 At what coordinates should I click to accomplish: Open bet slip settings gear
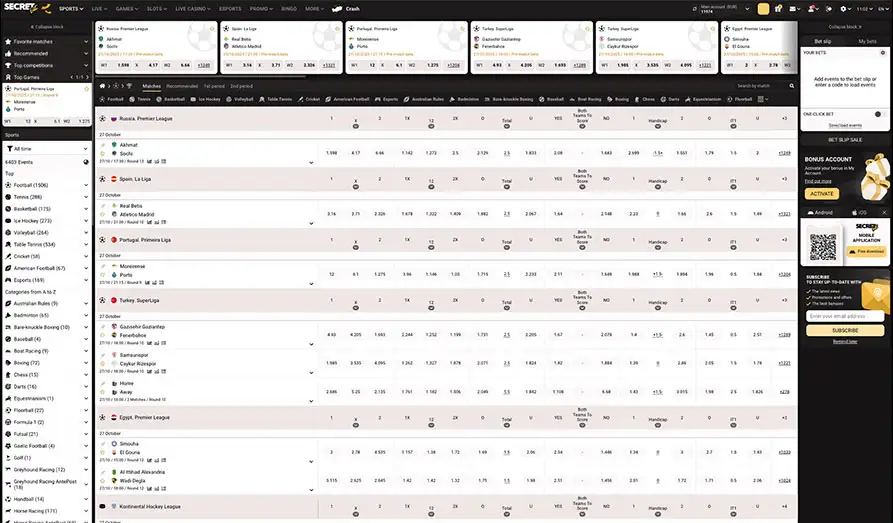883,52
